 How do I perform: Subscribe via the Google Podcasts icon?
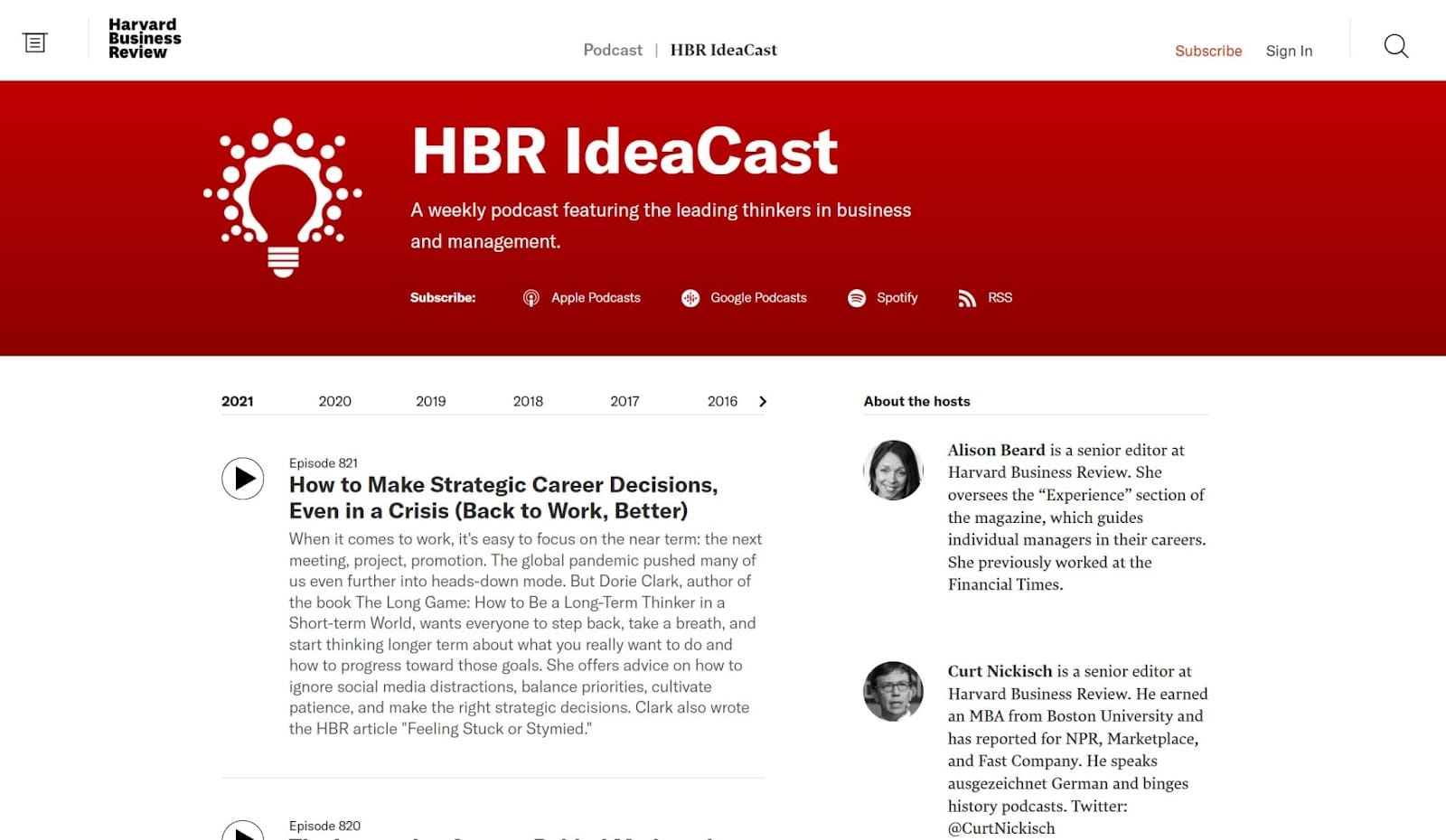pyautogui.click(x=690, y=297)
